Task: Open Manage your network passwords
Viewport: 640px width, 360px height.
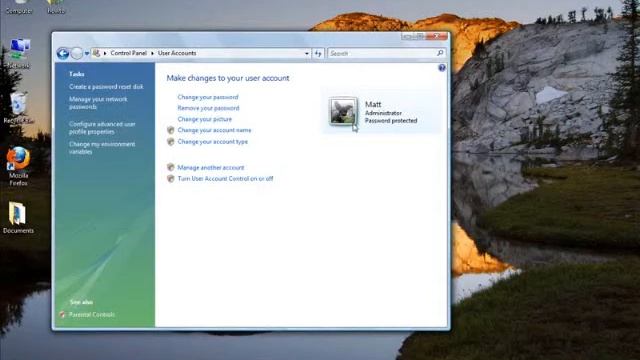Action: click(98, 103)
